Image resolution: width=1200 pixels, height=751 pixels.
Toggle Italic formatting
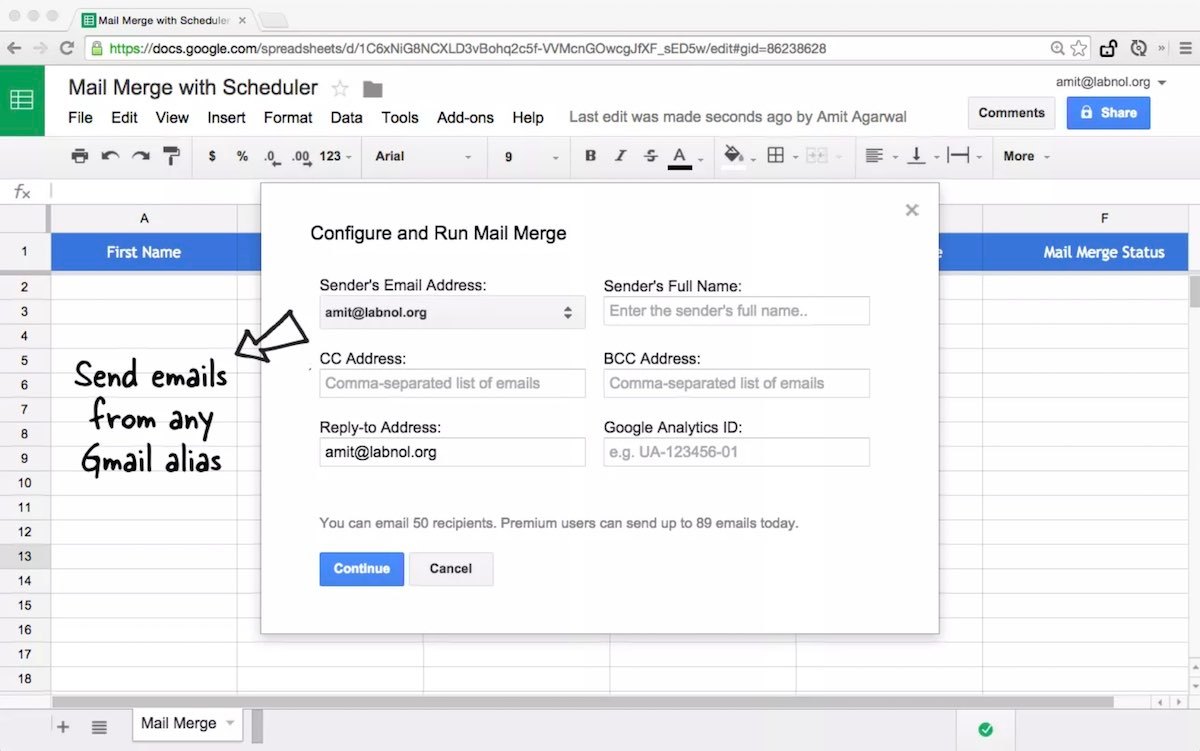(620, 156)
